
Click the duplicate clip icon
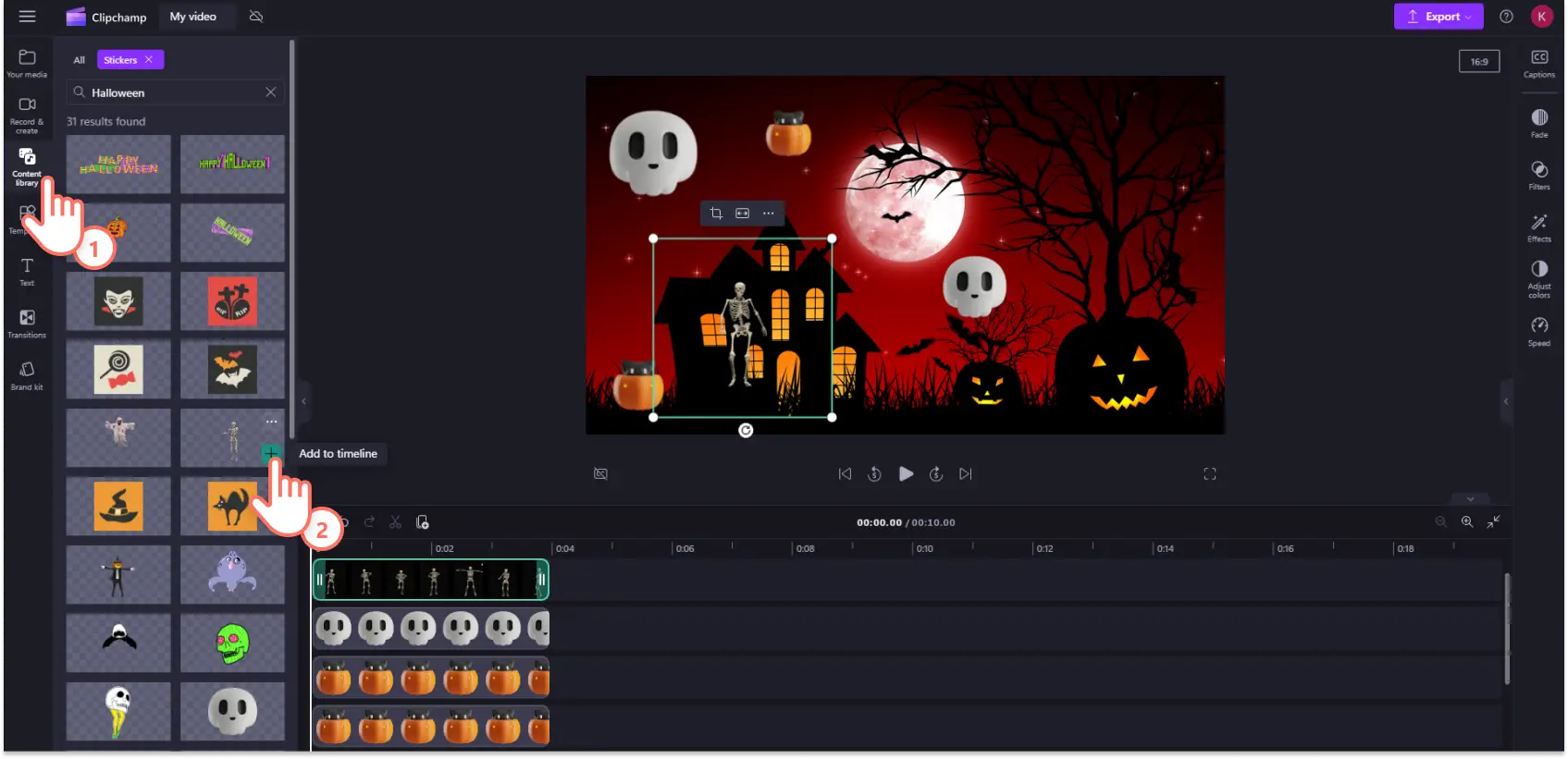[422, 522]
